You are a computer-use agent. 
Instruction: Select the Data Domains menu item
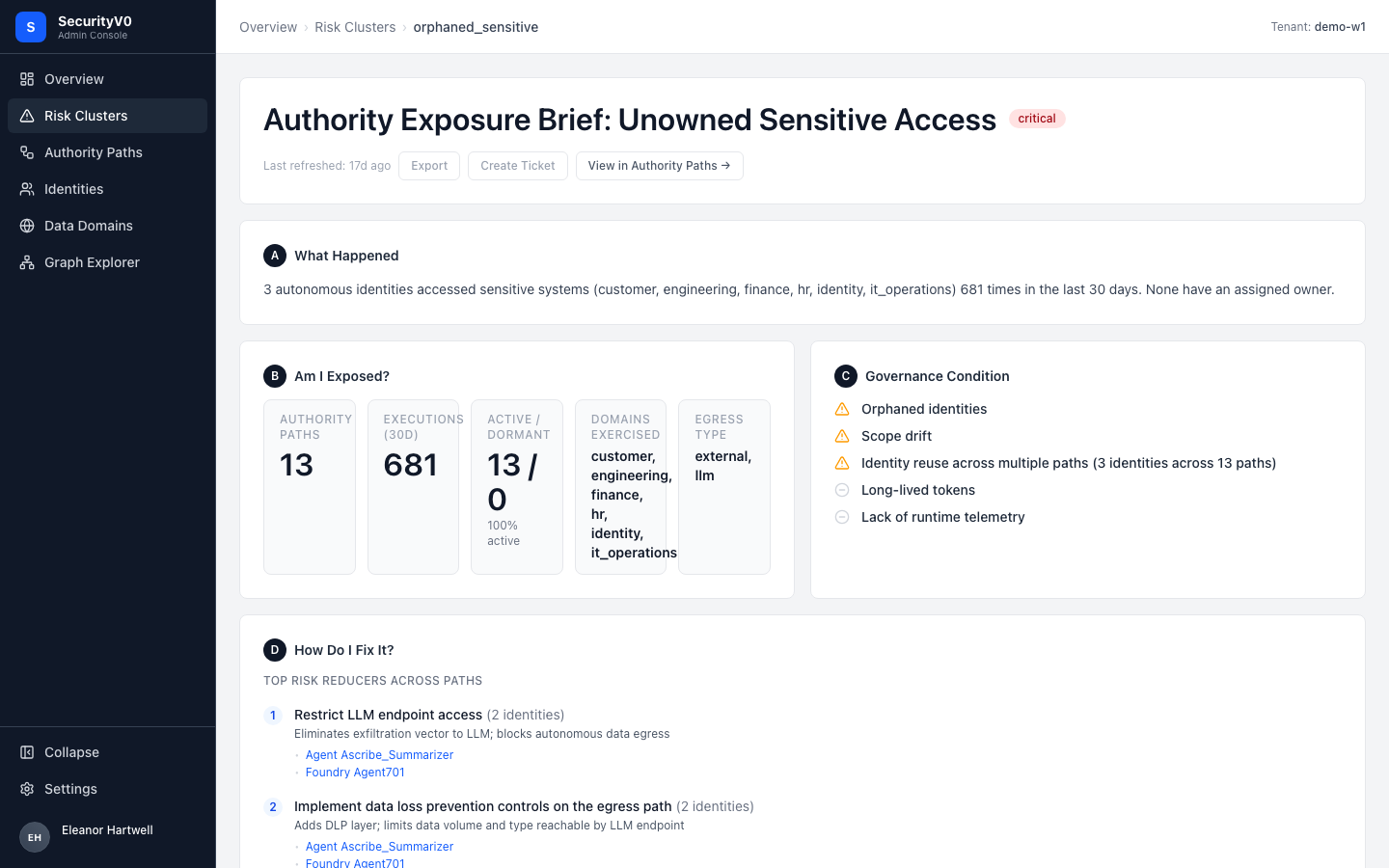pos(107,226)
